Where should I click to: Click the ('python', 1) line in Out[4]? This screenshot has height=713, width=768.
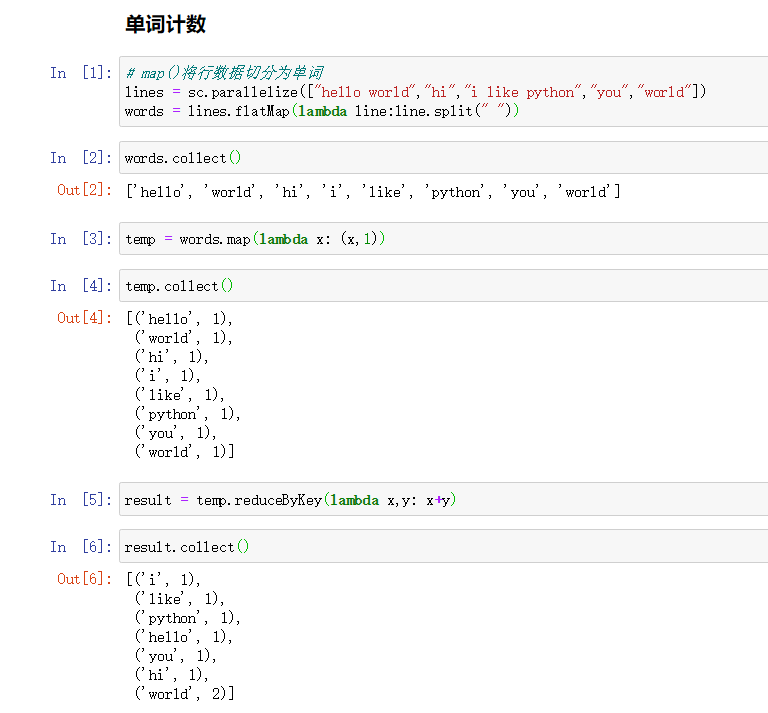coord(188,414)
